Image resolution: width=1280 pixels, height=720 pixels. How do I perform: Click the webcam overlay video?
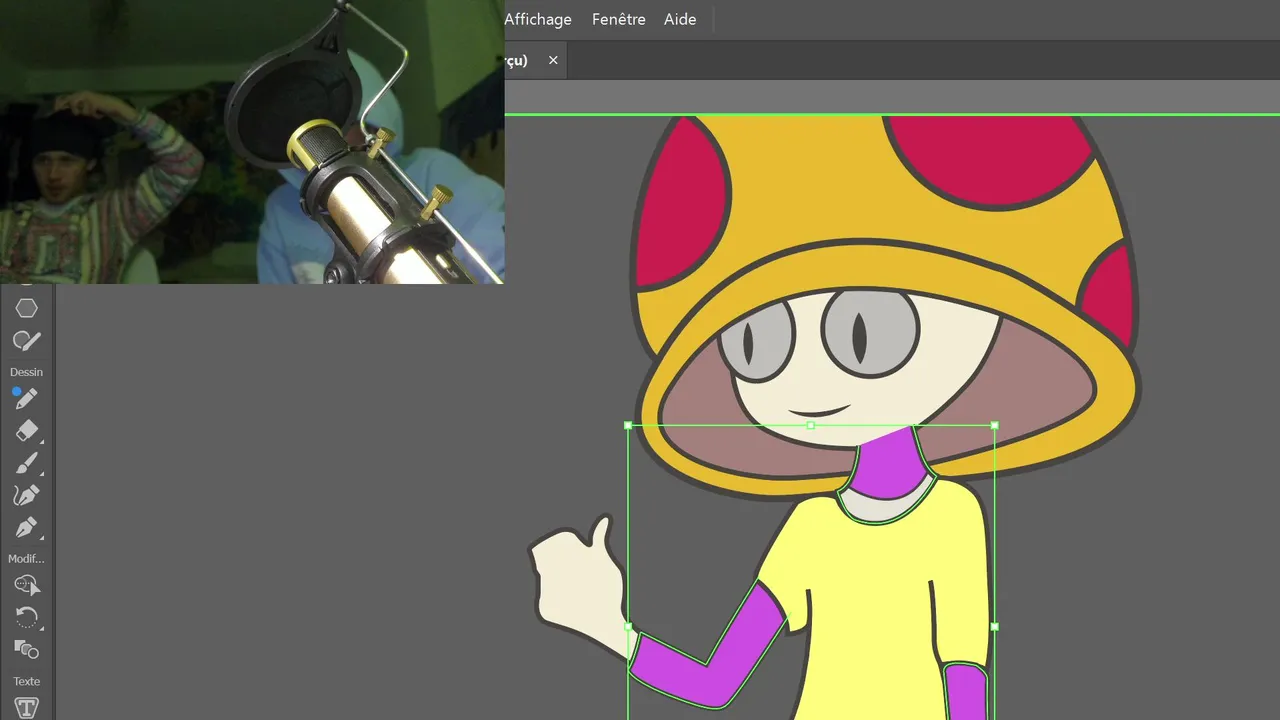(x=252, y=142)
